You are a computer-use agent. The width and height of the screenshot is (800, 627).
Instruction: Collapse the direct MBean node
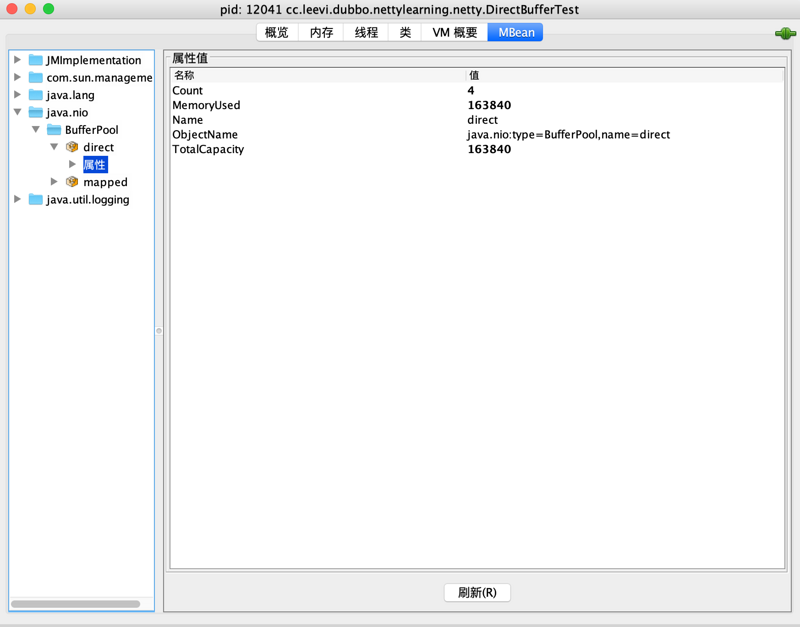54,146
